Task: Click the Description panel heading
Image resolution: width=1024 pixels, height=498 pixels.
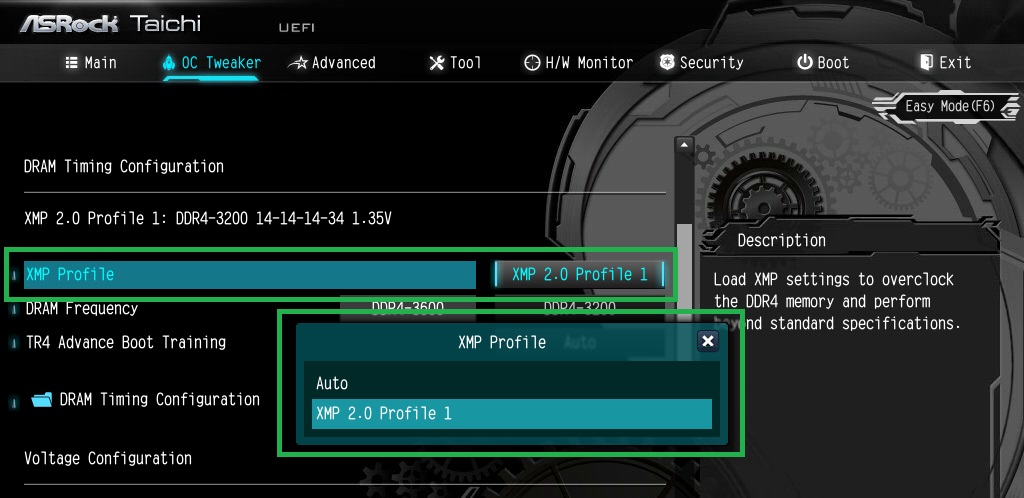Action: point(782,240)
